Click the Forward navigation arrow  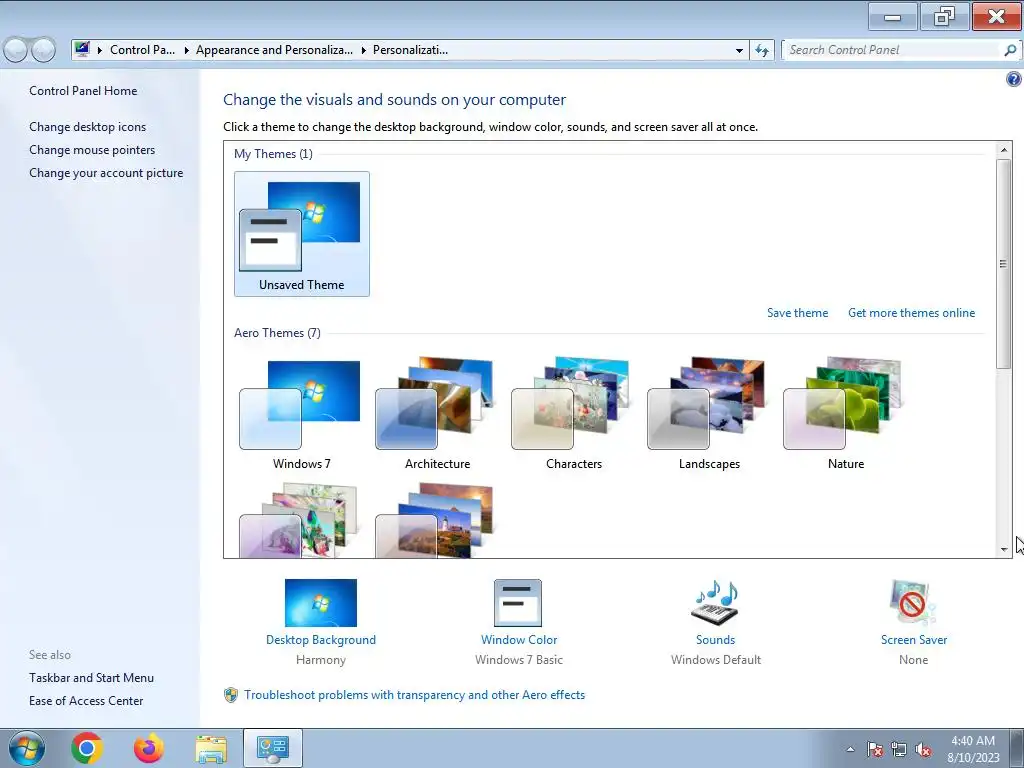click(43, 50)
